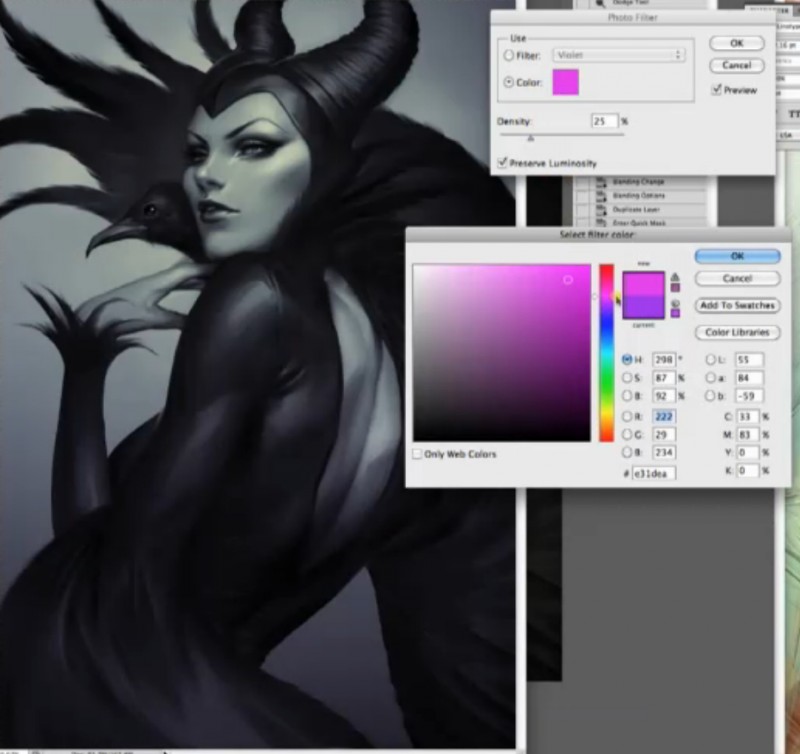Select the Enter Quick Mask history row
Image resolution: width=800 pixels, height=754 pixels.
click(641, 222)
